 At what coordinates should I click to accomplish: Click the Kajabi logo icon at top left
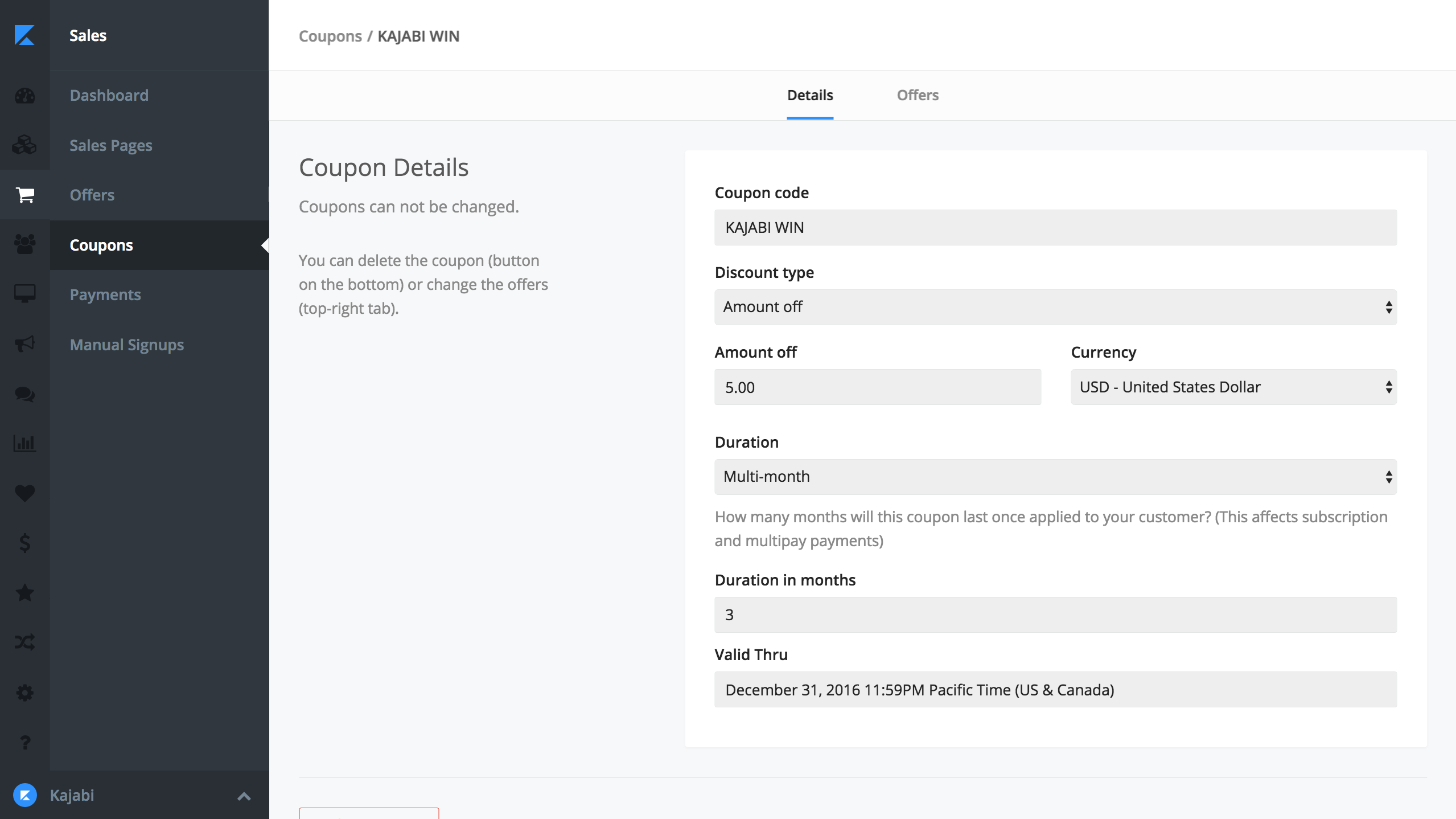(24, 35)
